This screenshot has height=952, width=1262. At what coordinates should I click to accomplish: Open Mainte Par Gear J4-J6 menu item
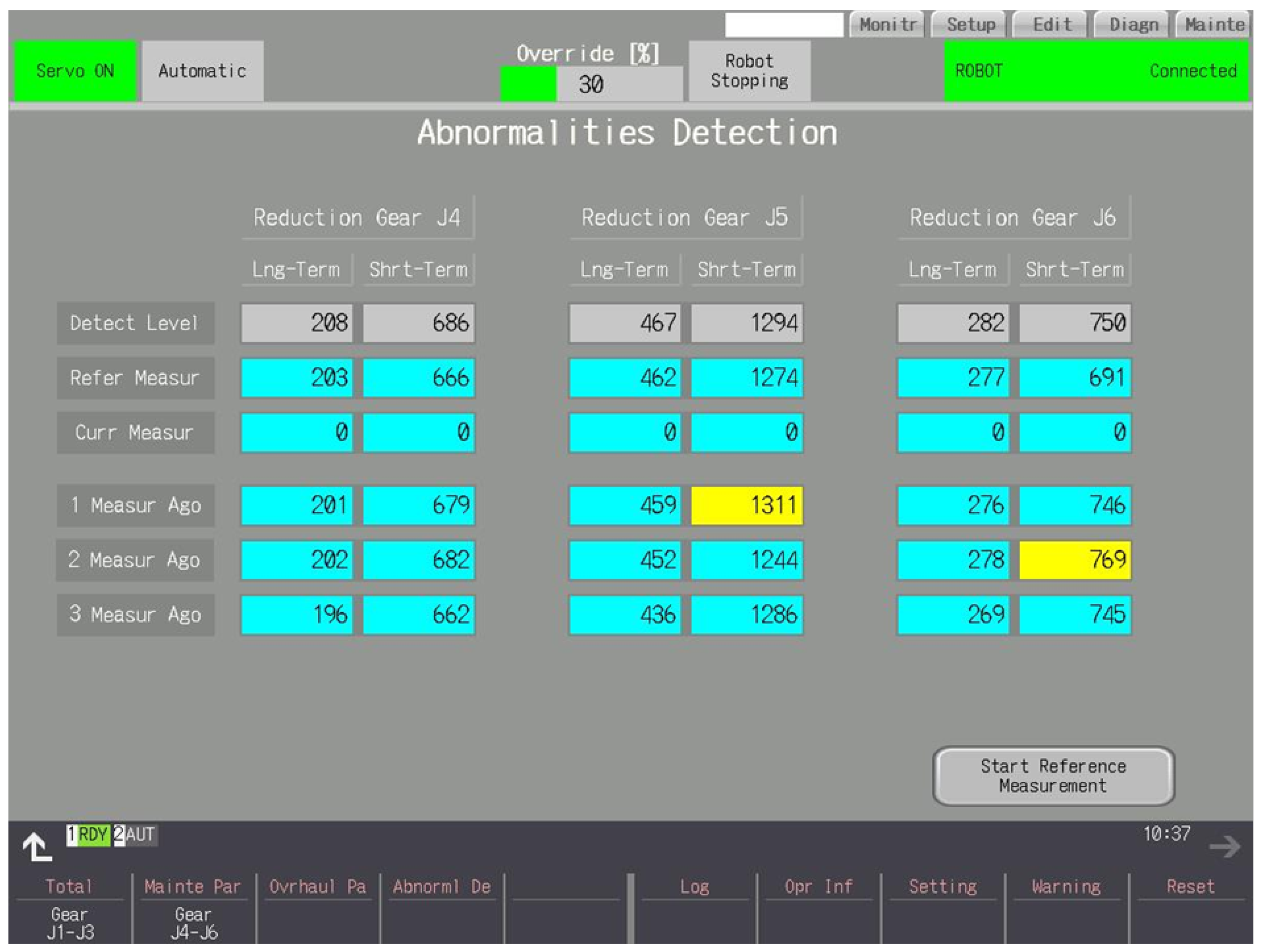coord(193,908)
